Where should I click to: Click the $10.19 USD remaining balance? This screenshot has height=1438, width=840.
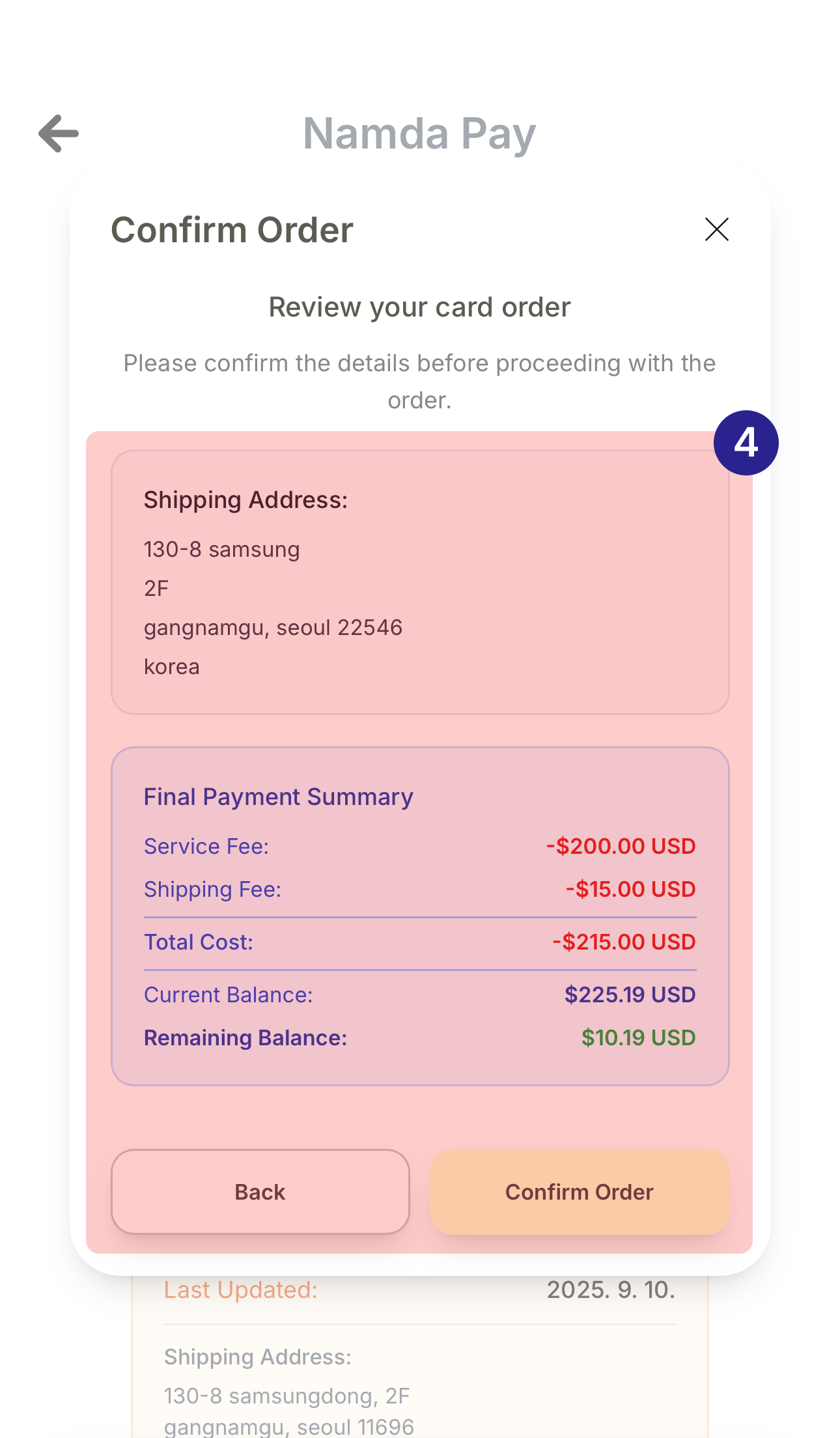pyautogui.click(x=638, y=1038)
